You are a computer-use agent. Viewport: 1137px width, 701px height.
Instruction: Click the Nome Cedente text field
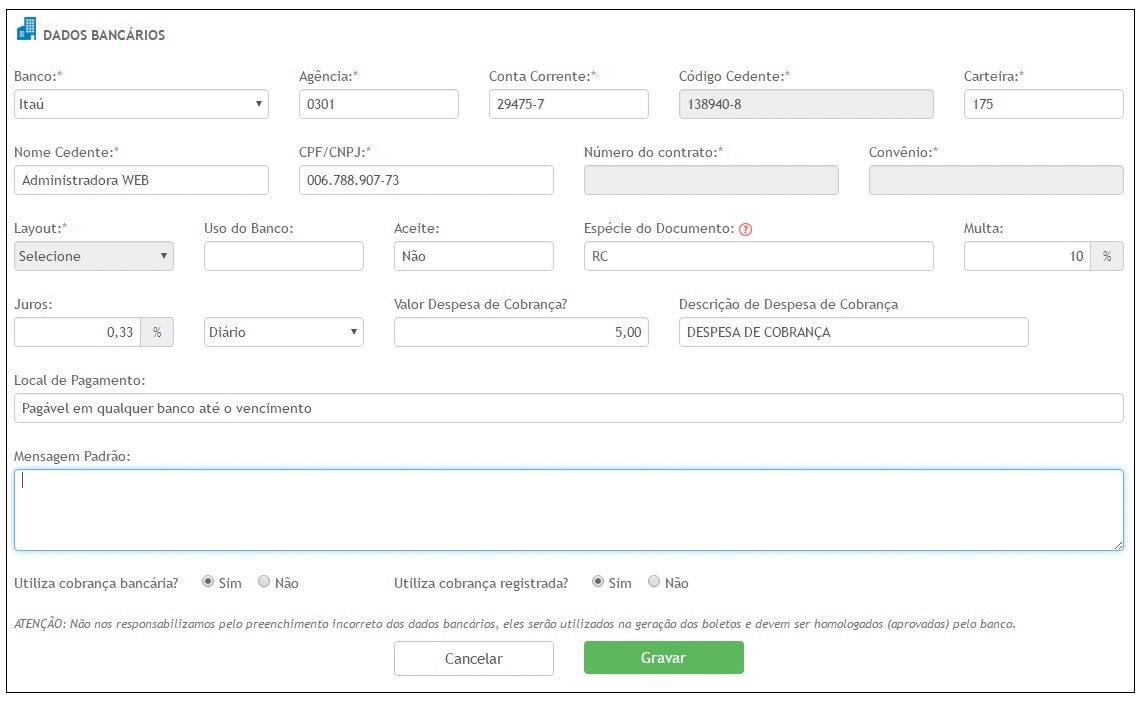coord(141,180)
